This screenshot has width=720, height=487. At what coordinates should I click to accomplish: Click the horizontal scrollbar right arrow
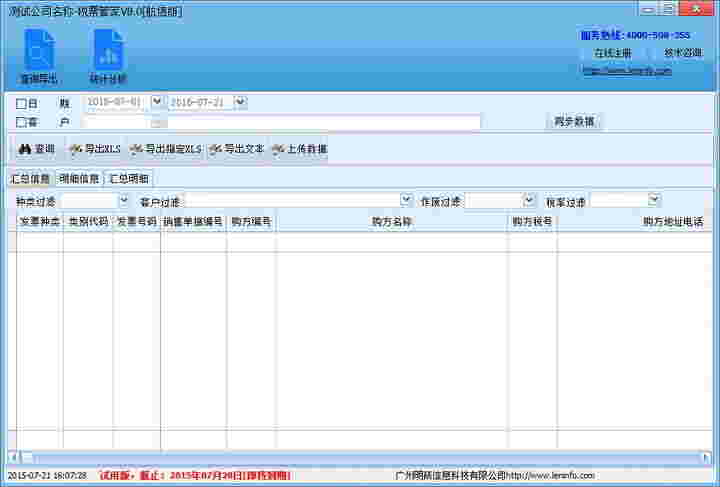(707, 457)
